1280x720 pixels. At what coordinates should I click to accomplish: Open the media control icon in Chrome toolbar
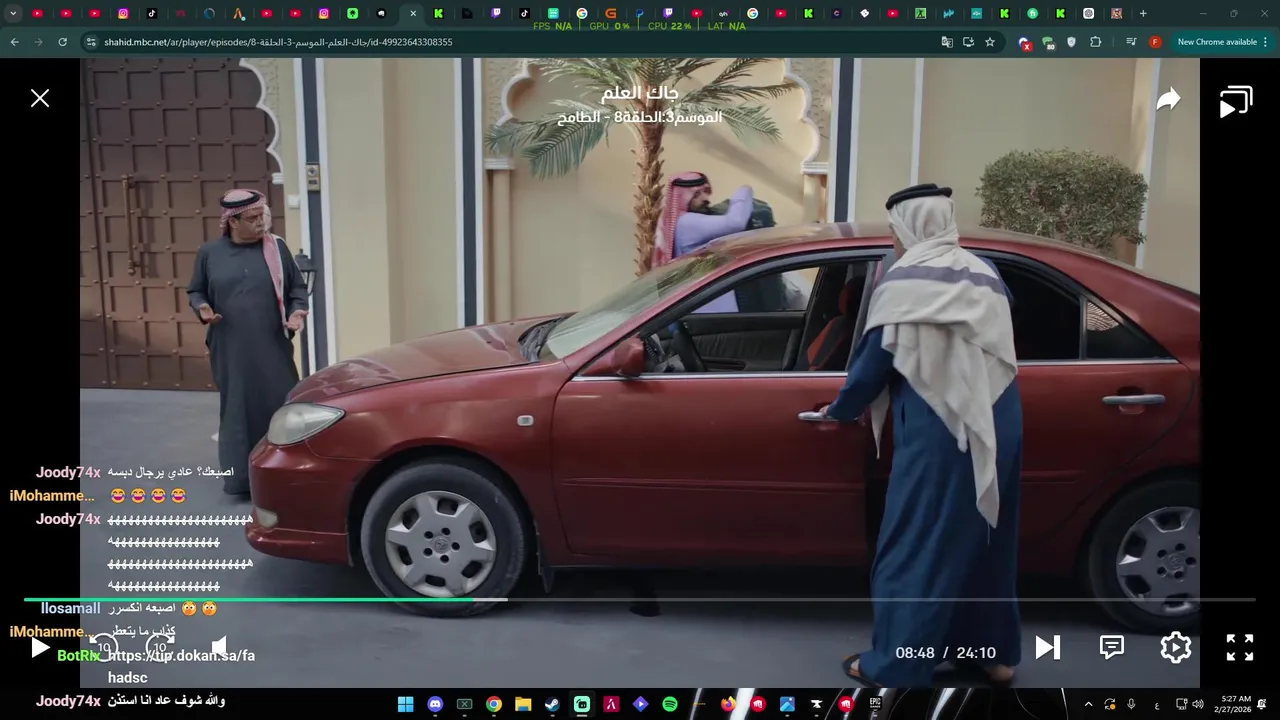[x=1131, y=42]
